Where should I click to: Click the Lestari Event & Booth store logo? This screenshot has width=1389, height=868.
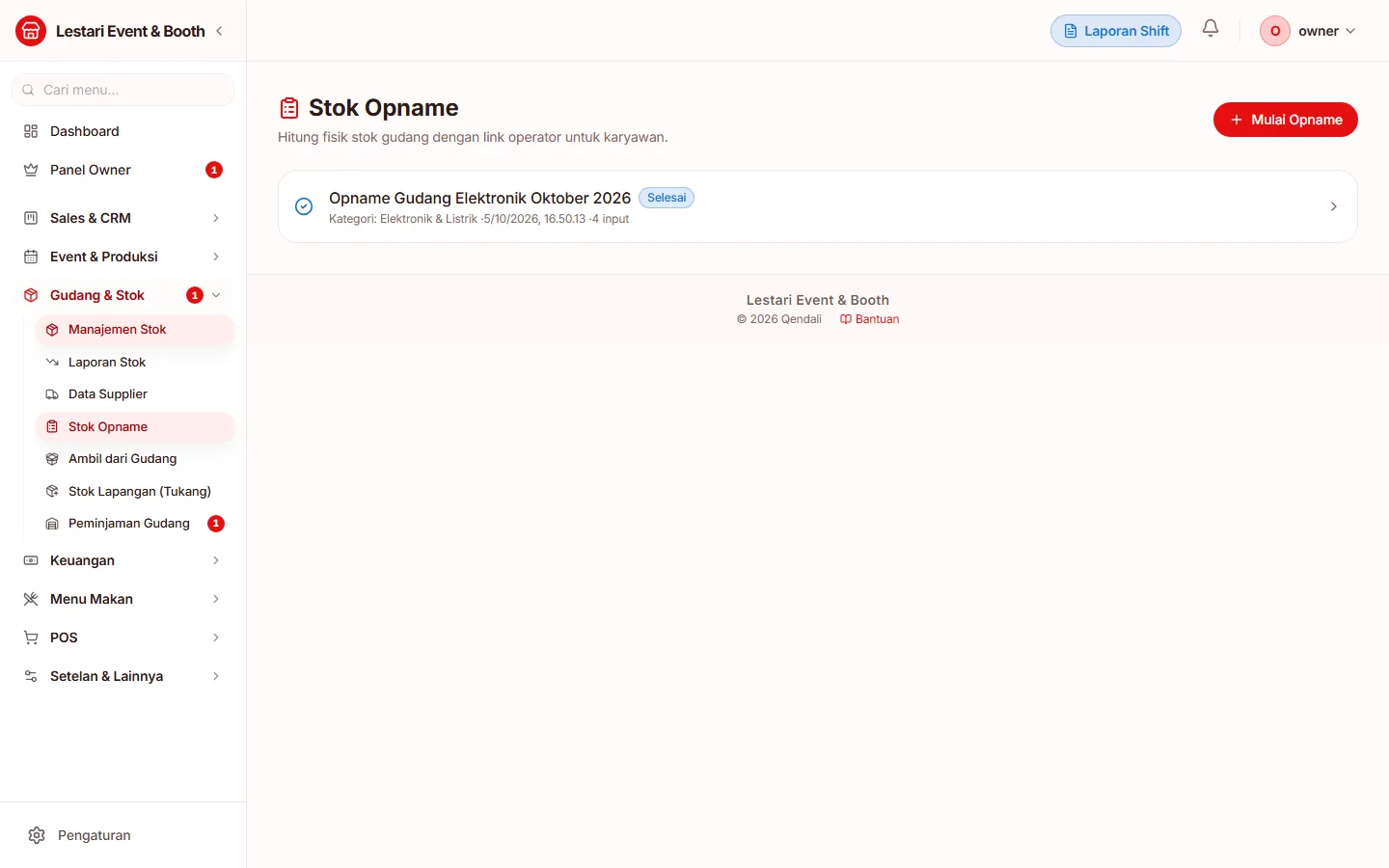[x=31, y=31]
